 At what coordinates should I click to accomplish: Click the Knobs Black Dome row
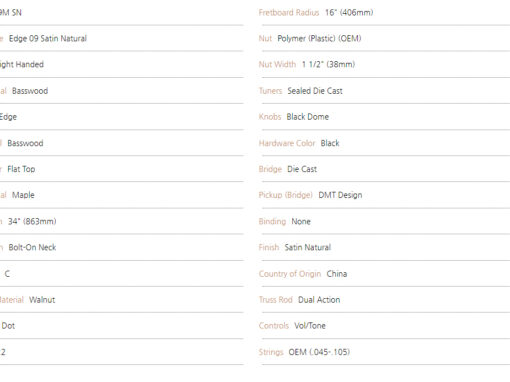point(384,117)
